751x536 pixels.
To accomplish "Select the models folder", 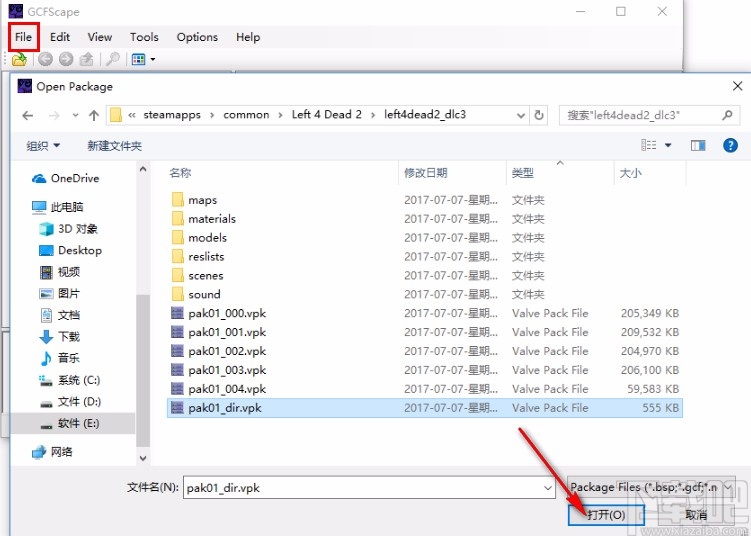I will click(x=425, y=238).
